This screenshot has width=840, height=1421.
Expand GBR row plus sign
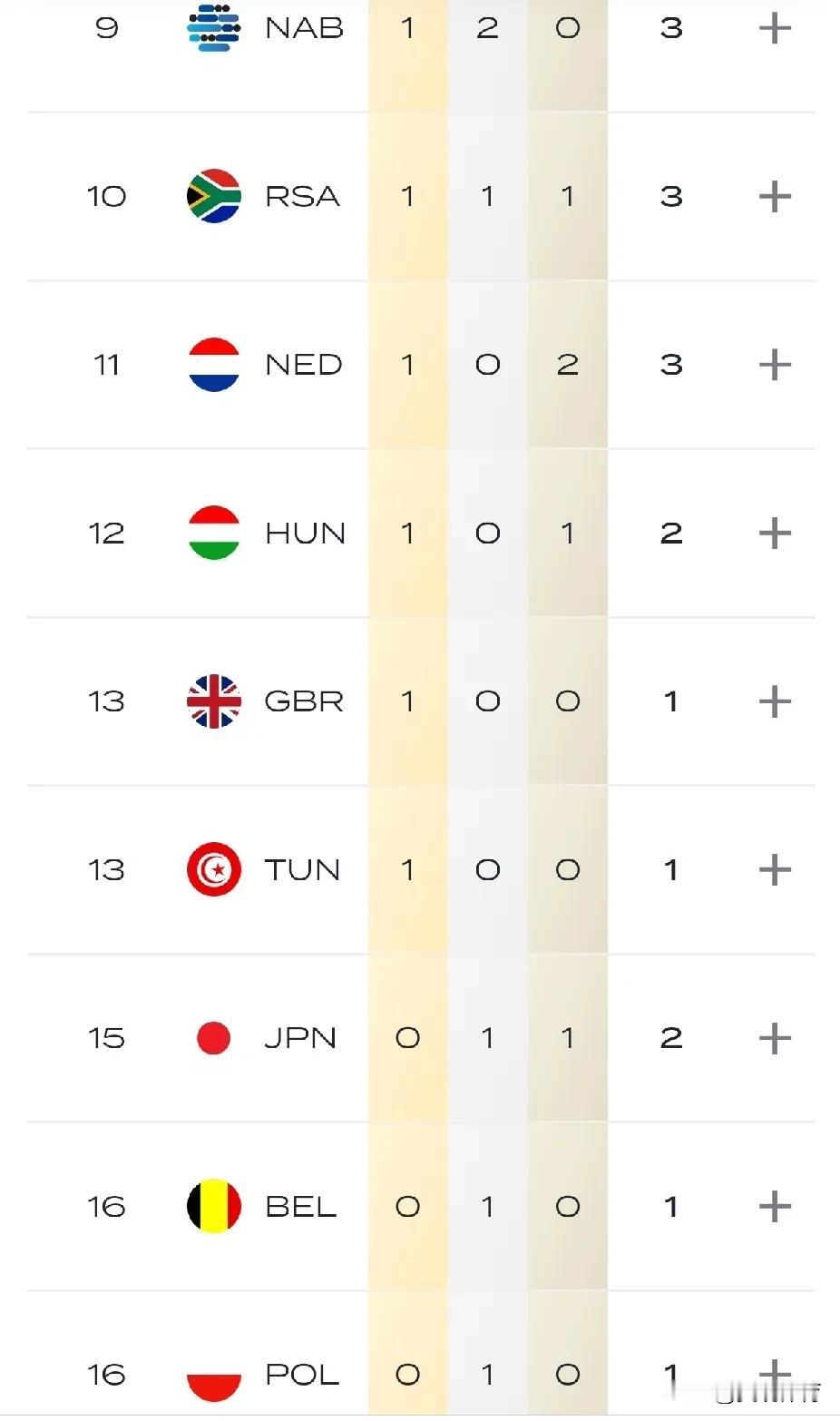coord(775,701)
